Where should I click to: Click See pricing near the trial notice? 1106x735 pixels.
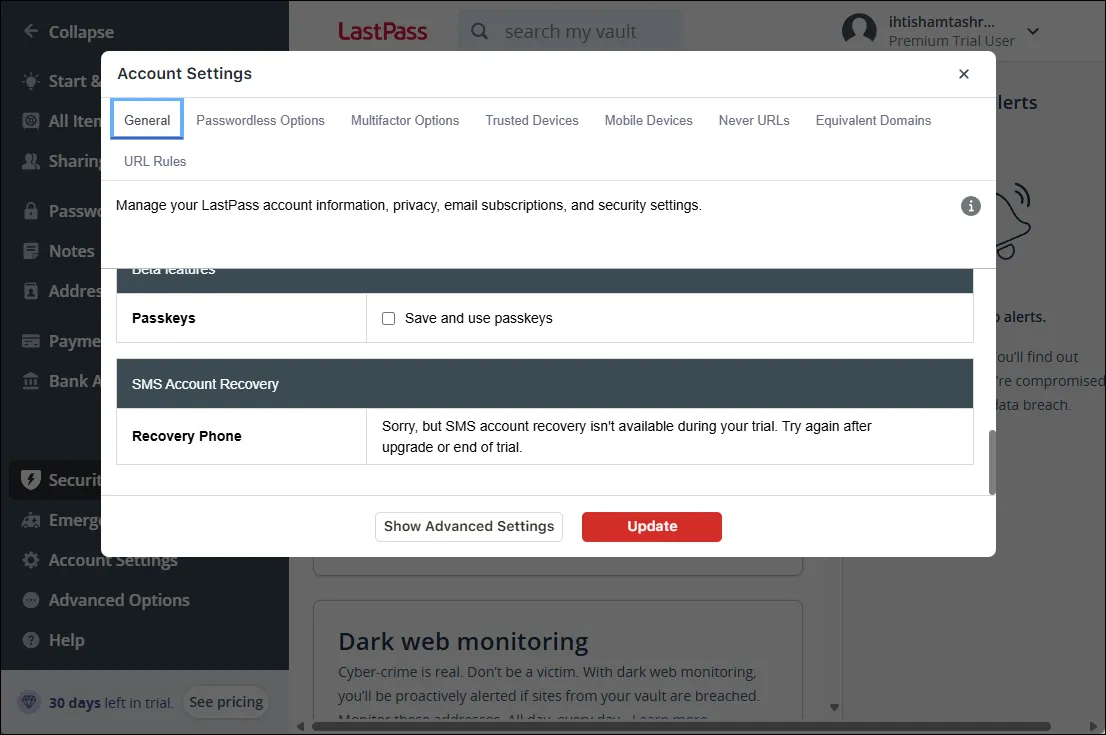[225, 702]
